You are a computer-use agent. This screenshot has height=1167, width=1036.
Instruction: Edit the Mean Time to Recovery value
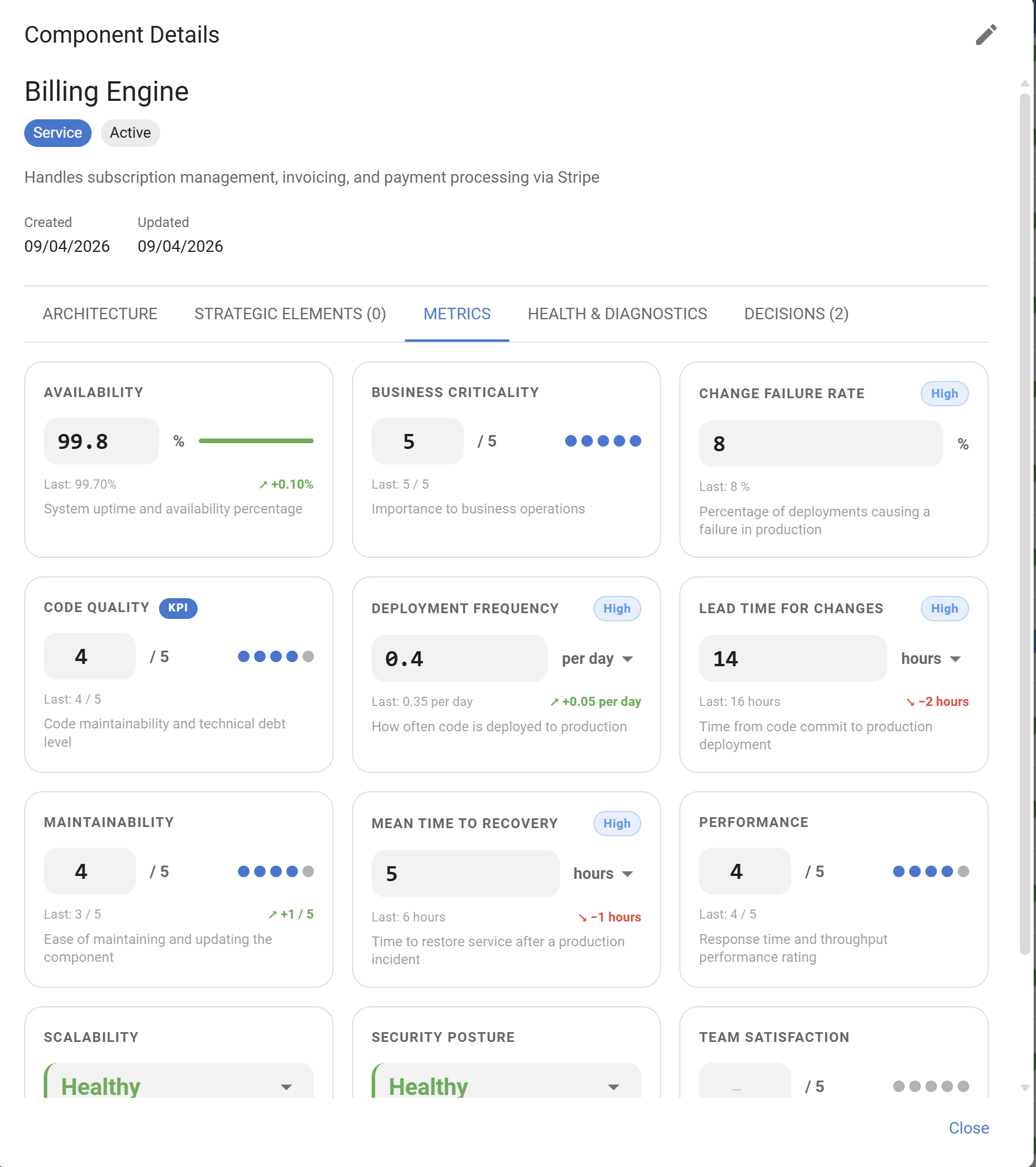[466, 874]
